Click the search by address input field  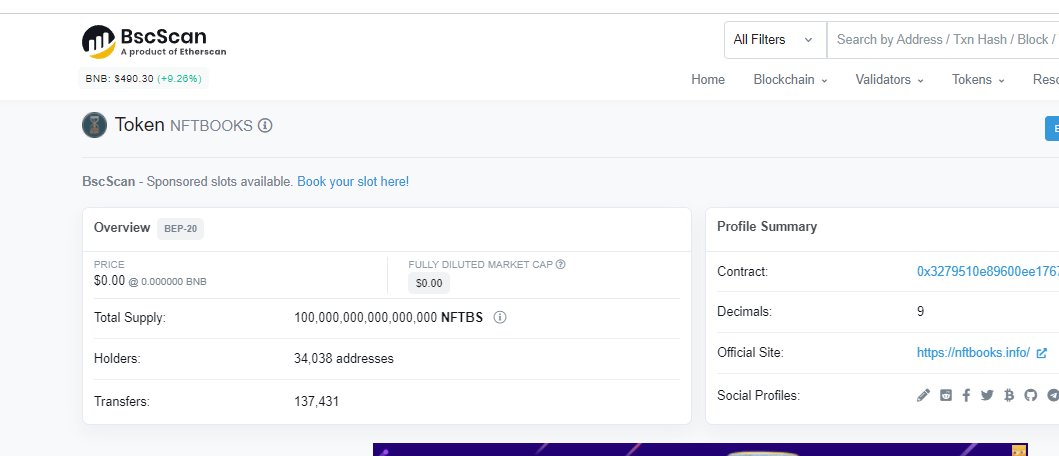[x=943, y=40]
